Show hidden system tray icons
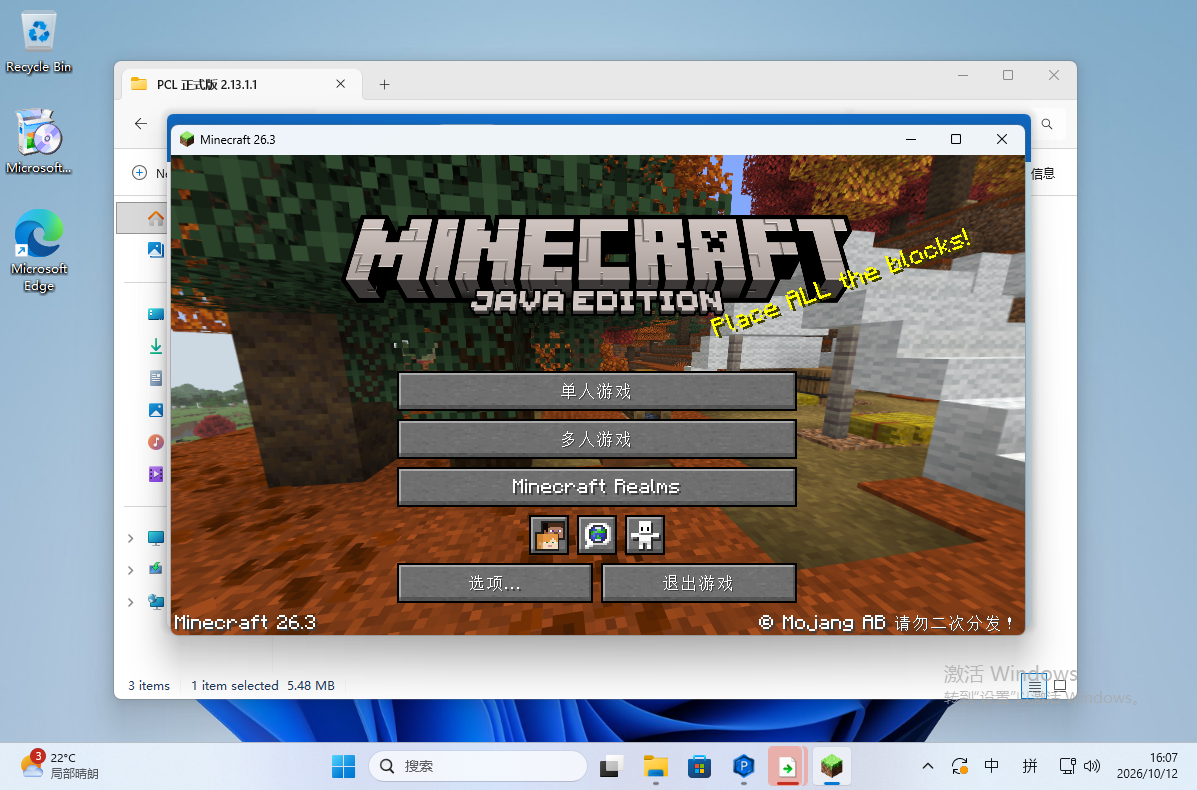Image resolution: width=1197 pixels, height=790 pixels. pos(928,766)
